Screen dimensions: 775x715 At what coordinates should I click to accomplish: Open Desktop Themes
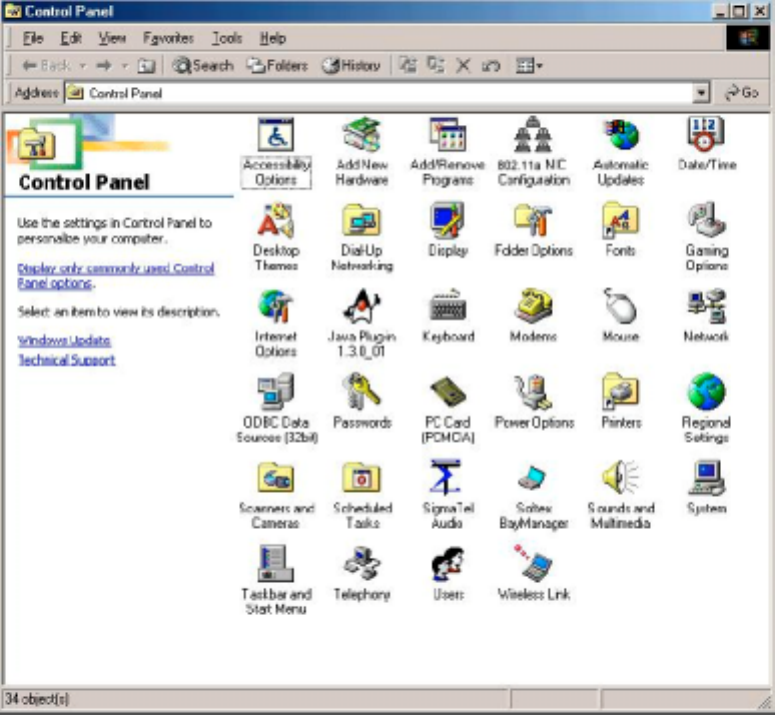pos(276,237)
